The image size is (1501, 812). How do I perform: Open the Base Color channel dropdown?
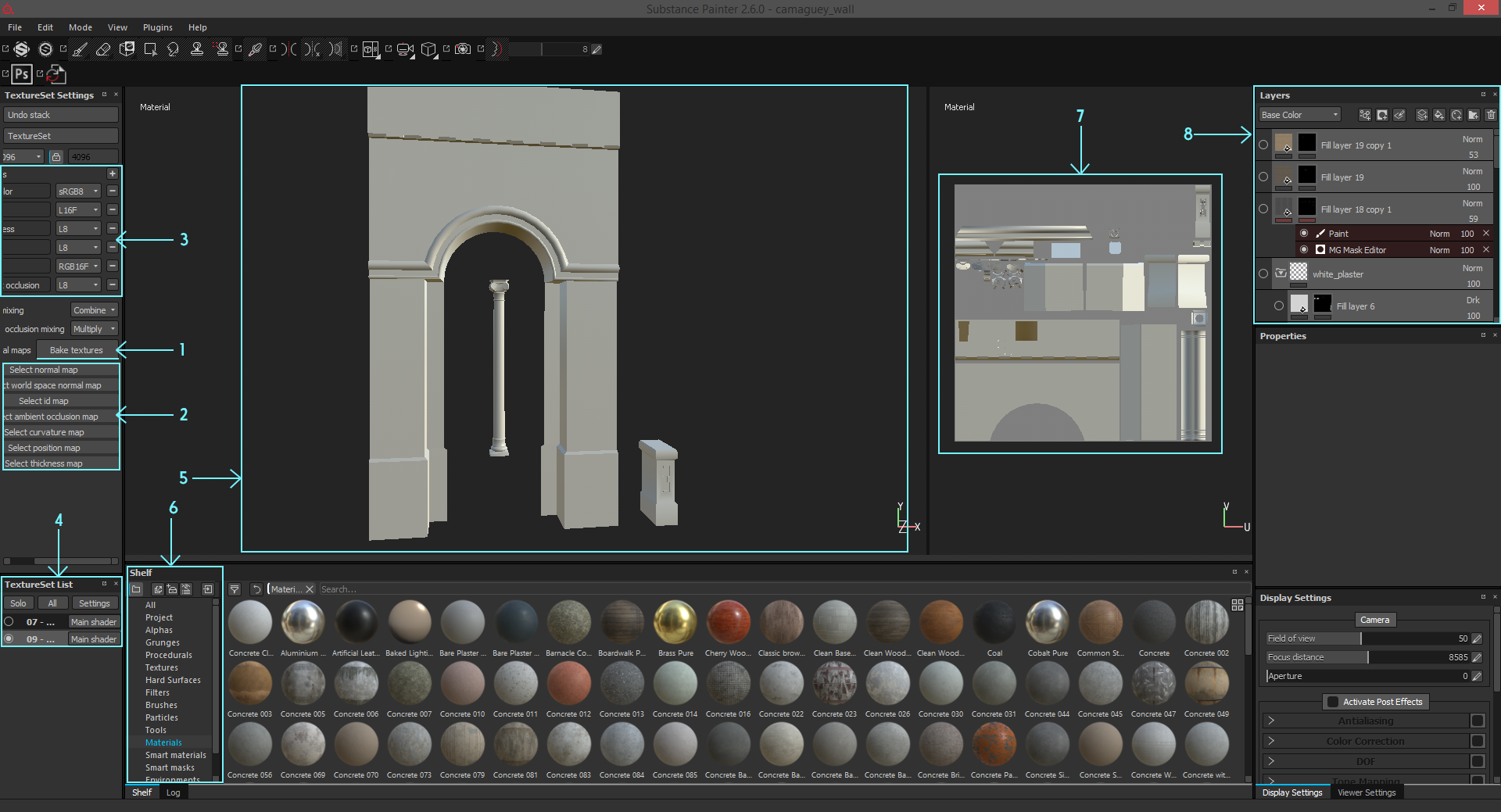tap(1299, 115)
